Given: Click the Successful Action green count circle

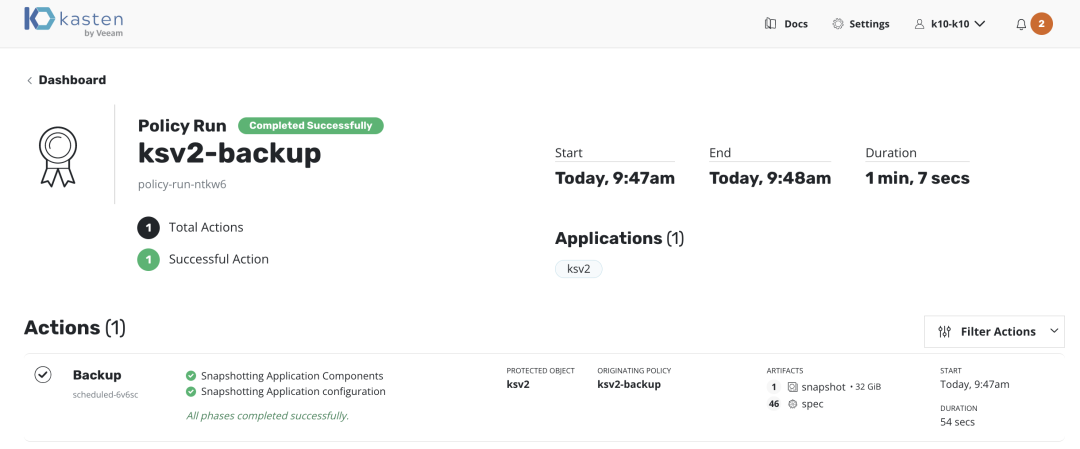Looking at the screenshot, I should 148,260.
